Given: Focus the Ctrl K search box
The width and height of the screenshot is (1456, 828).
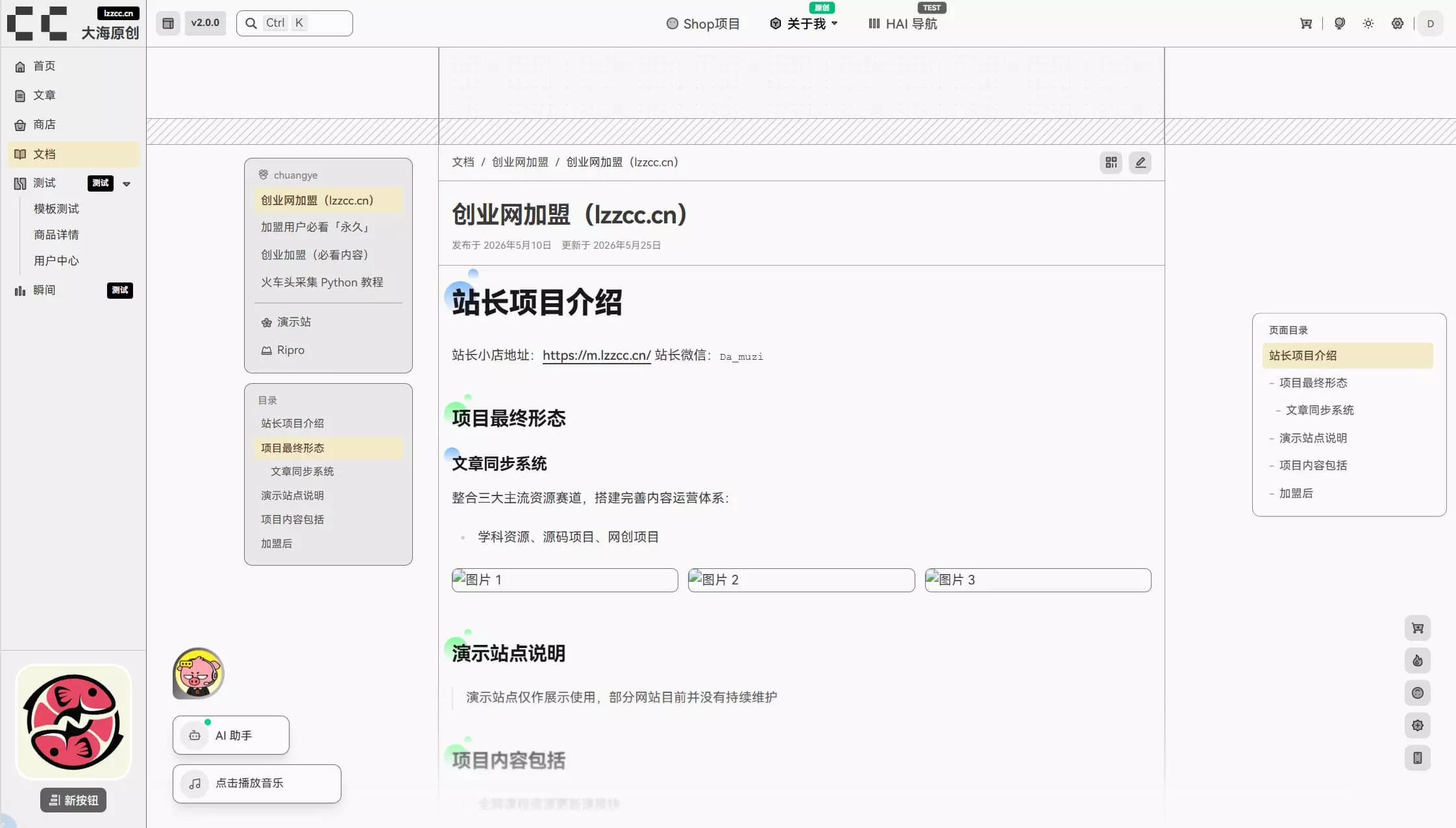Looking at the screenshot, I should click(x=295, y=23).
